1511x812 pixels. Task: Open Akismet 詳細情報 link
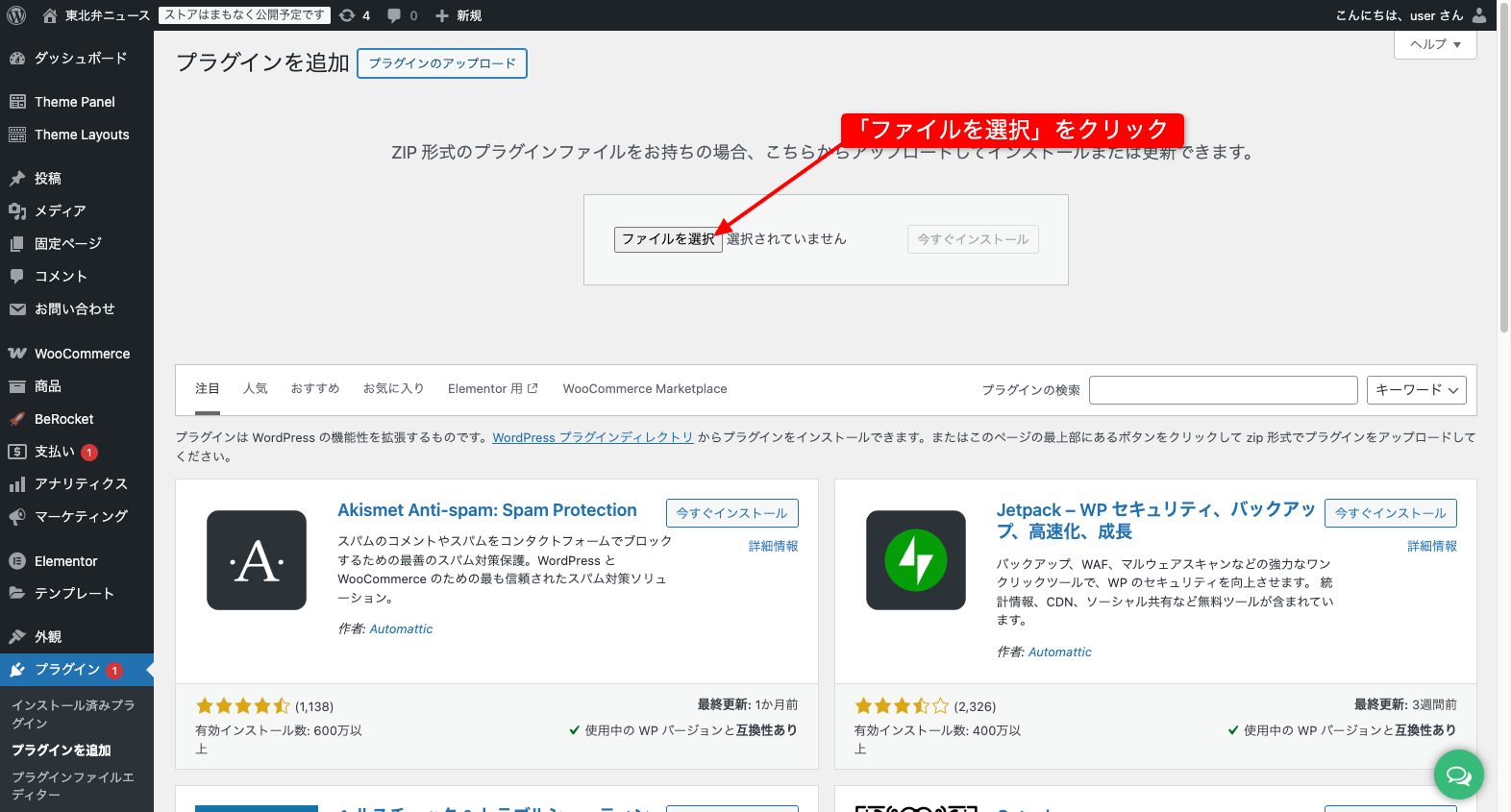click(774, 546)
